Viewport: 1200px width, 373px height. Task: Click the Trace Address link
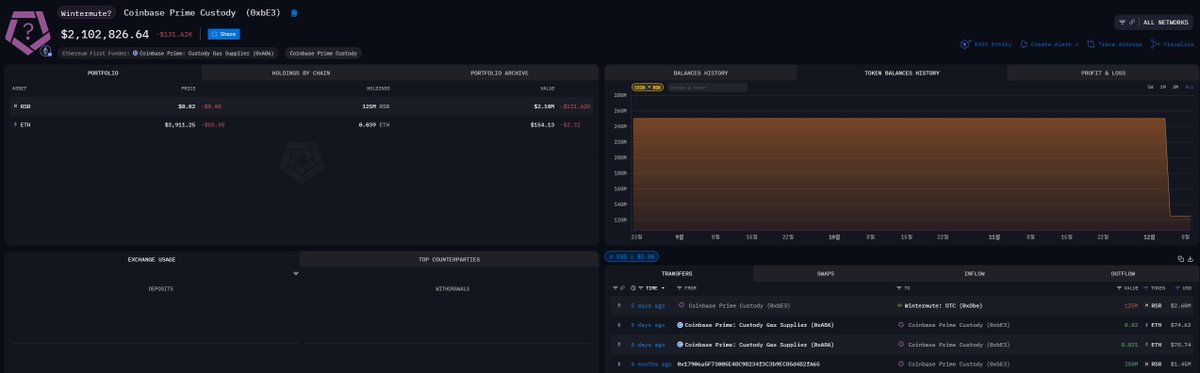[x=1120, y=44]
